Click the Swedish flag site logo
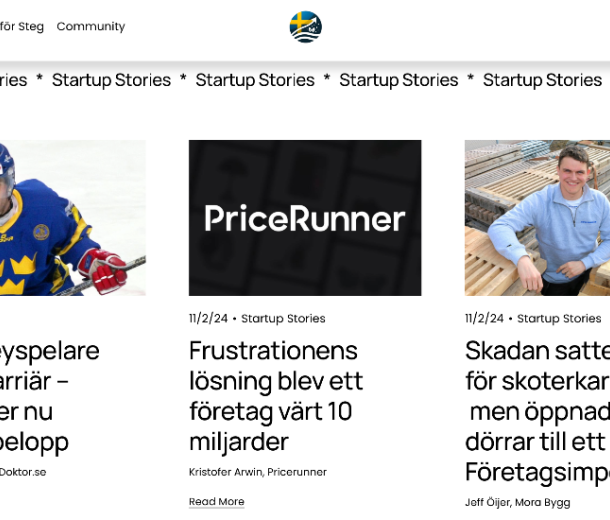The height and width of the screenshot is (520, 610). [305, 26]
